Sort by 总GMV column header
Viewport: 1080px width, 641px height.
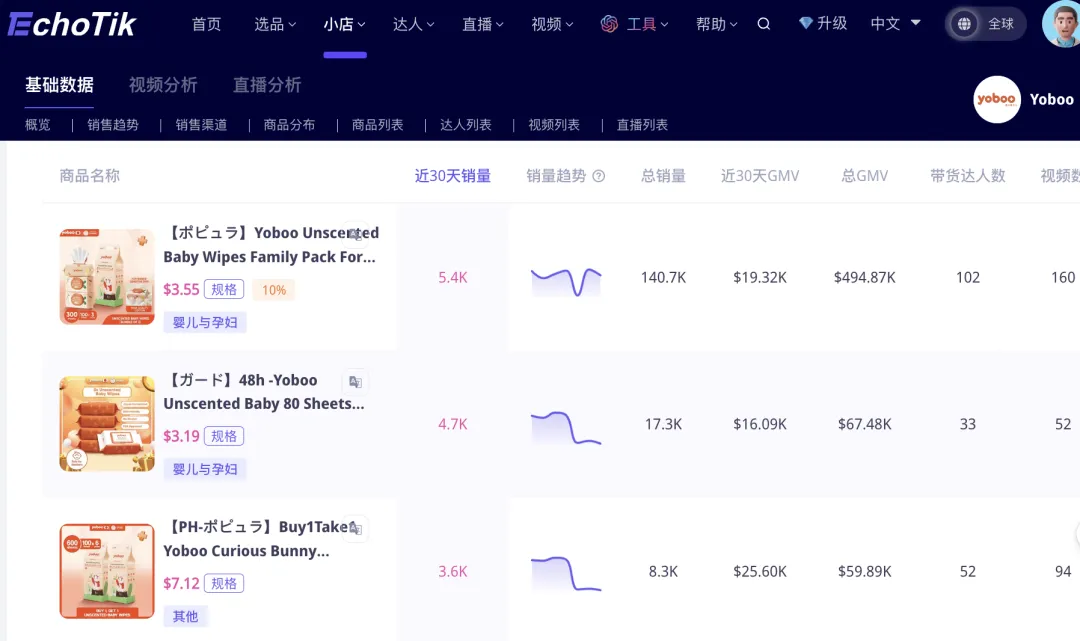pos(864,176)
